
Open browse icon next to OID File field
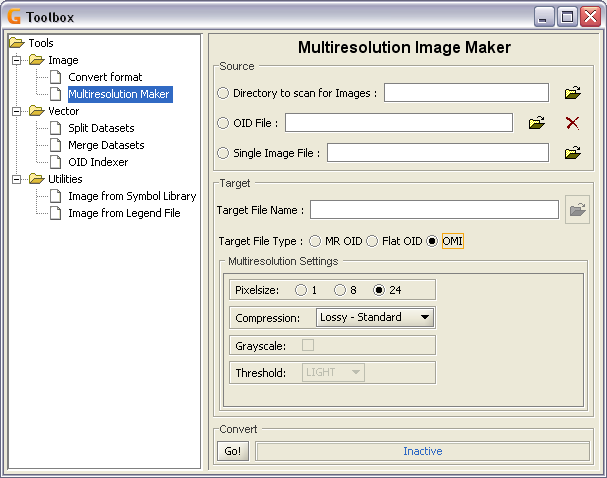coord(537,123)
